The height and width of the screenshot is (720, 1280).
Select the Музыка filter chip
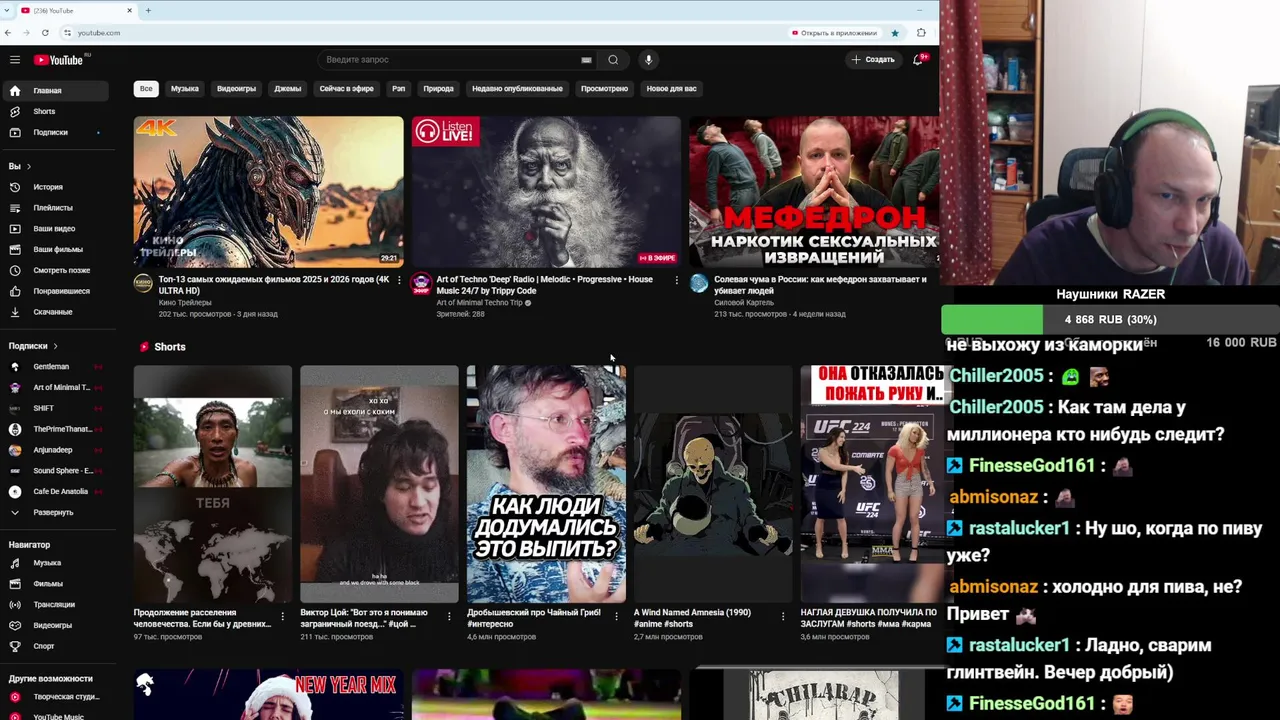[x=185, y=89]
